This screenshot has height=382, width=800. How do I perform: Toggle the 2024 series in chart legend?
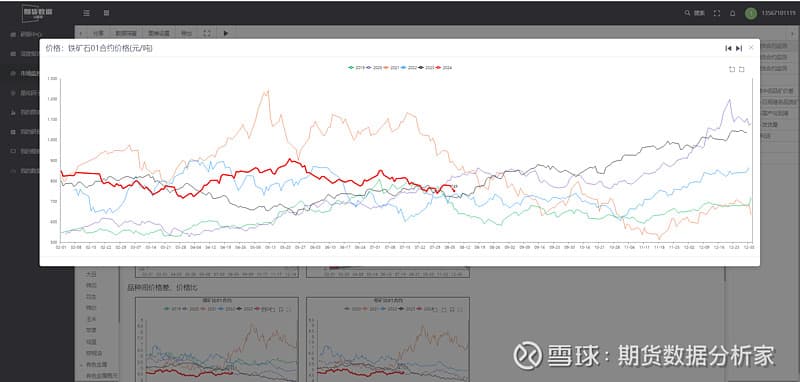coord(444,67)
